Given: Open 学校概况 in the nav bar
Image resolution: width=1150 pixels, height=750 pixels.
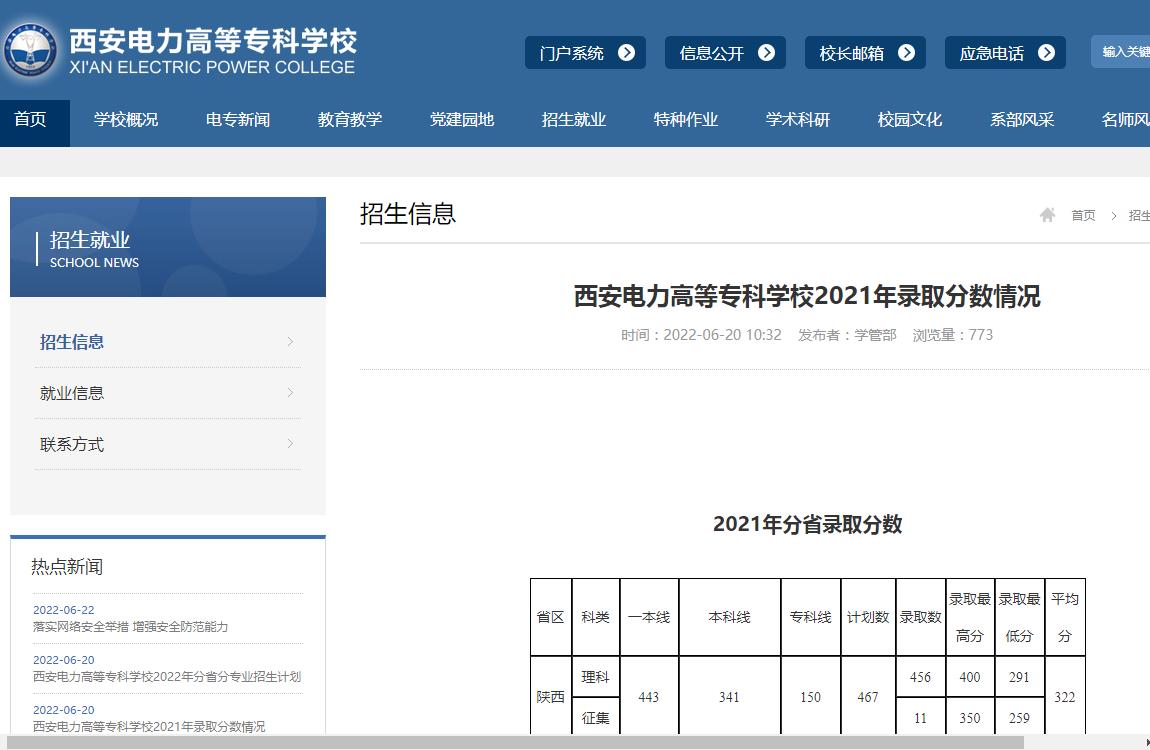Looking at the screenshot, I should (x=126, y=120).
